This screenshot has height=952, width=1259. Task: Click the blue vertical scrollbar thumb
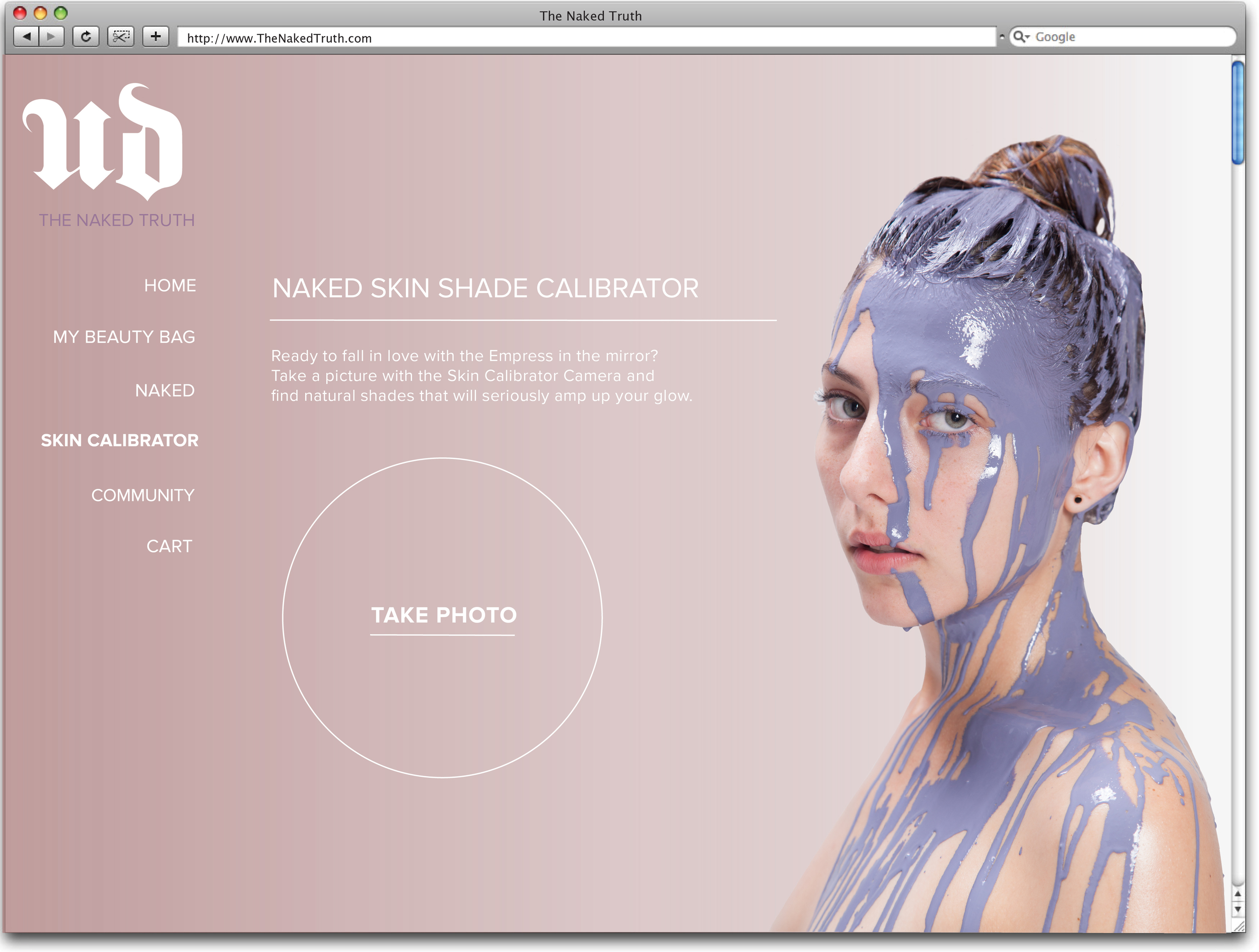[x=1237, y=113]
